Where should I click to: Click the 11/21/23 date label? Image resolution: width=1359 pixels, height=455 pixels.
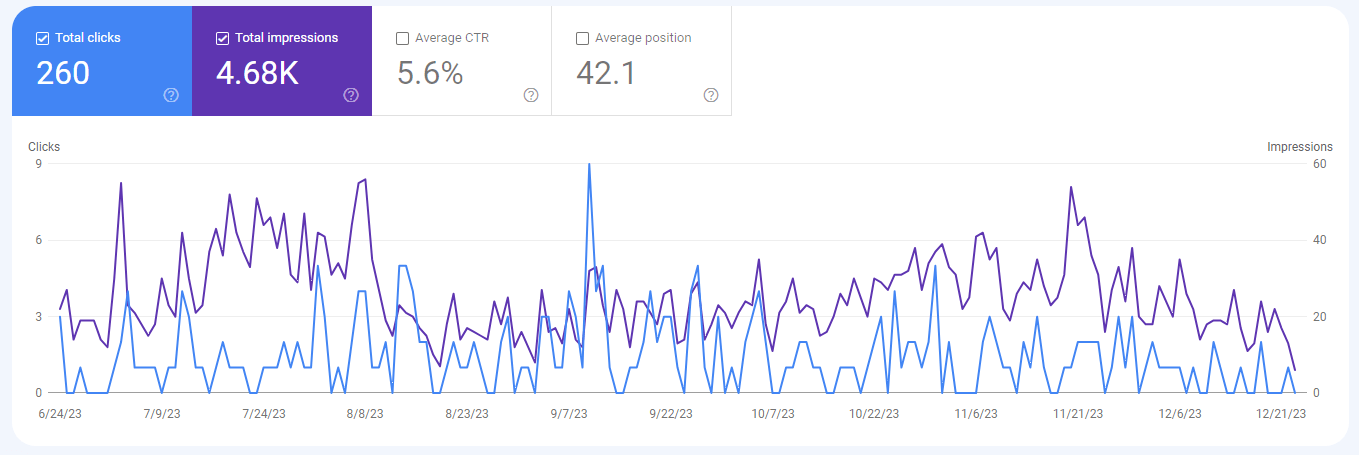tap(1078, 413)
